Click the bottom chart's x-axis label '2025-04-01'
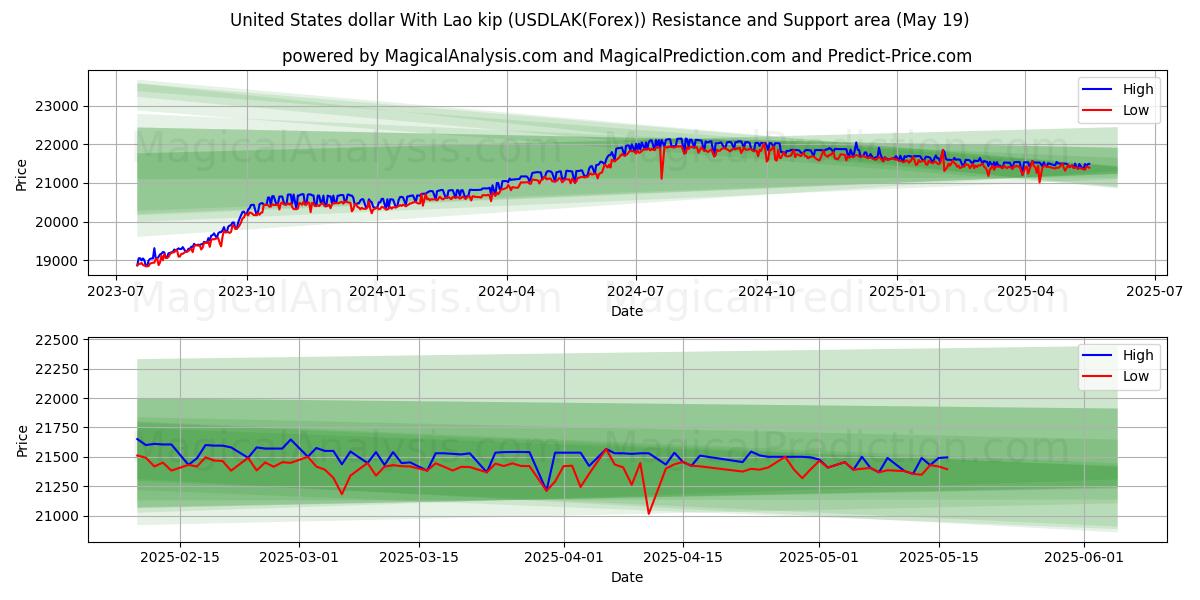Image resolution: width=1200 pixels, height=600 pixels. tap(564, 560)
